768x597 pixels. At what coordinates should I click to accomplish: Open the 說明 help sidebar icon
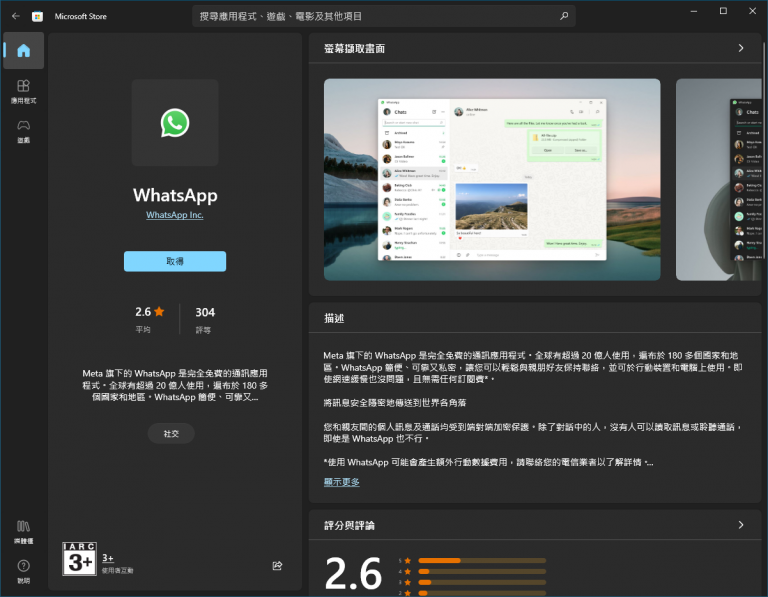point(24,572)
